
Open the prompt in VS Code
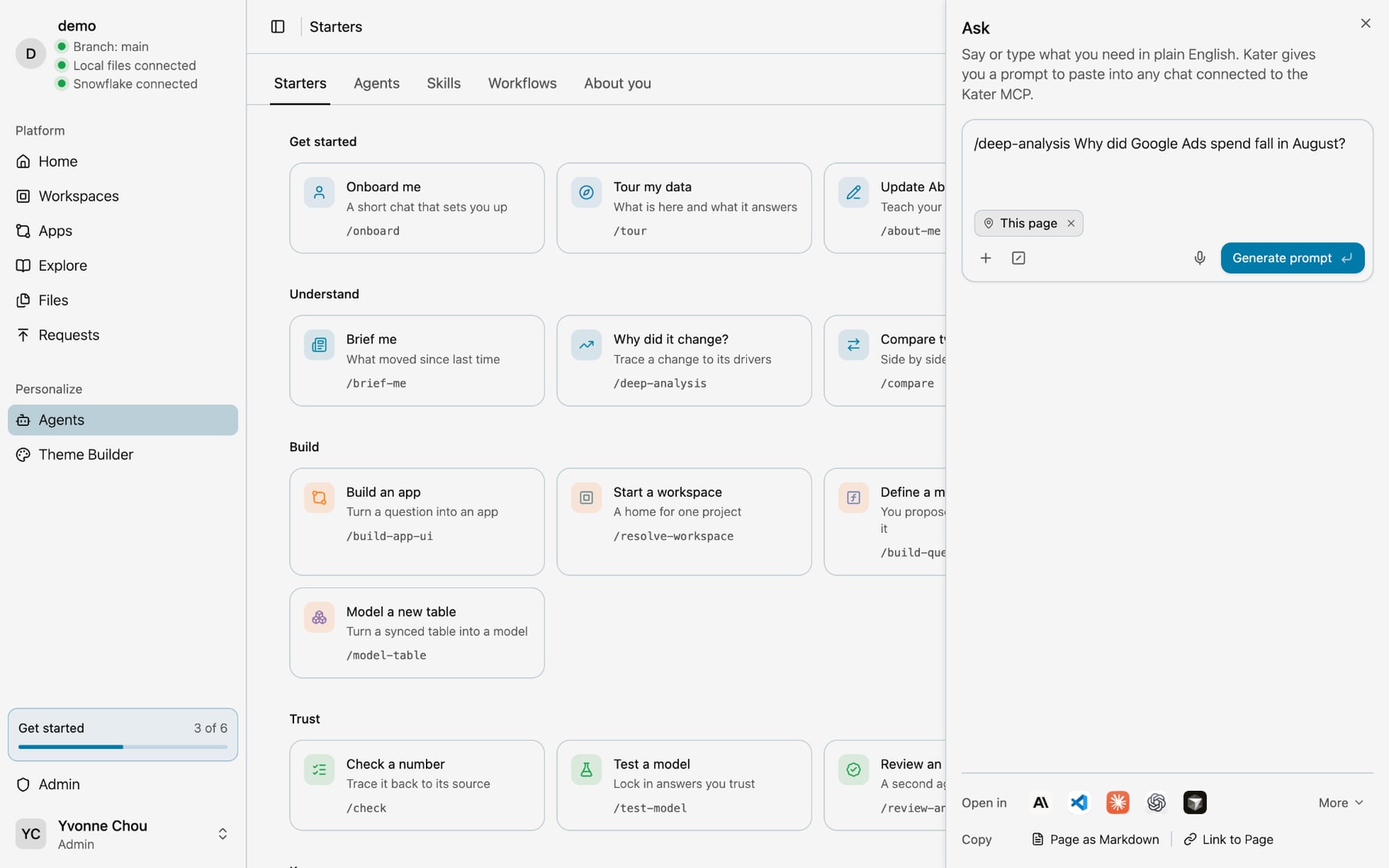tap(1079, 802)
